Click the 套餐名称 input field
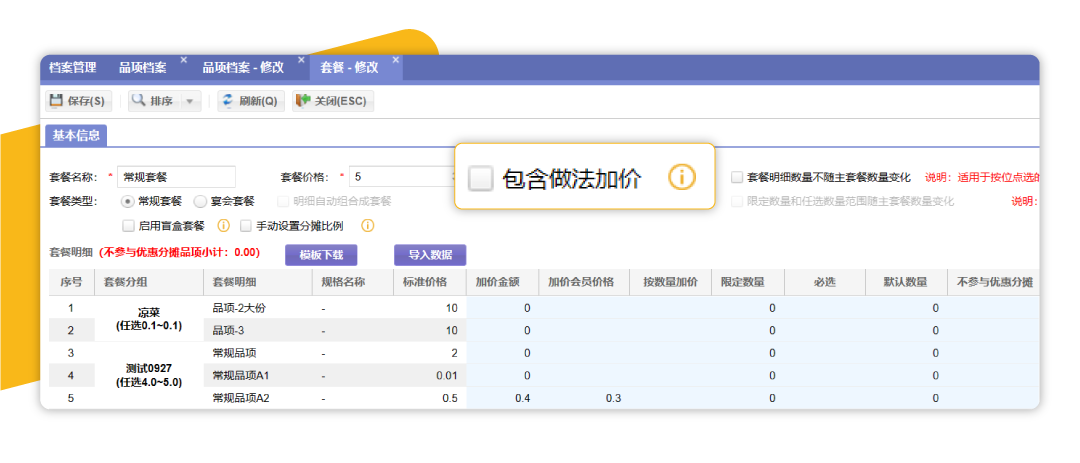The image size is (1080, 463). click(177, 177)
